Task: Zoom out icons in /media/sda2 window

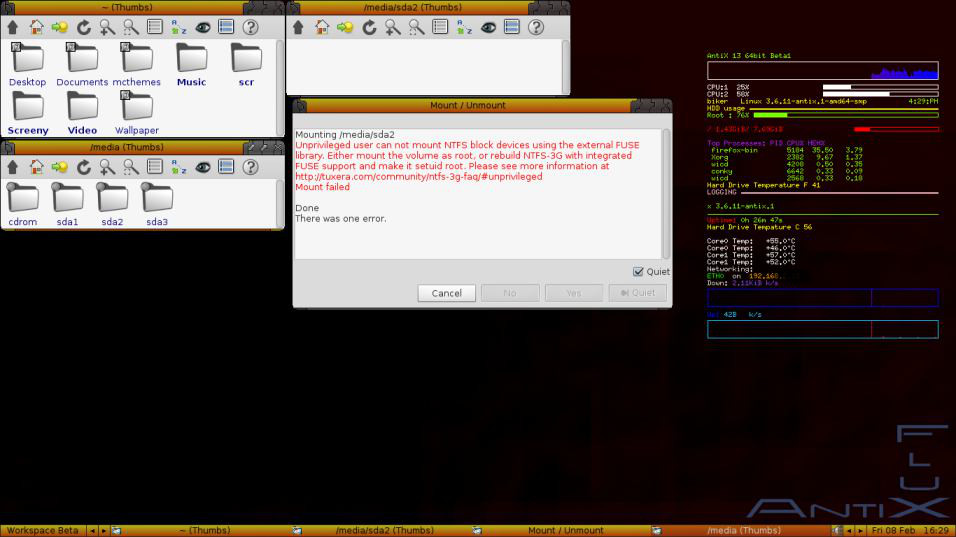Action: (416, 27)
